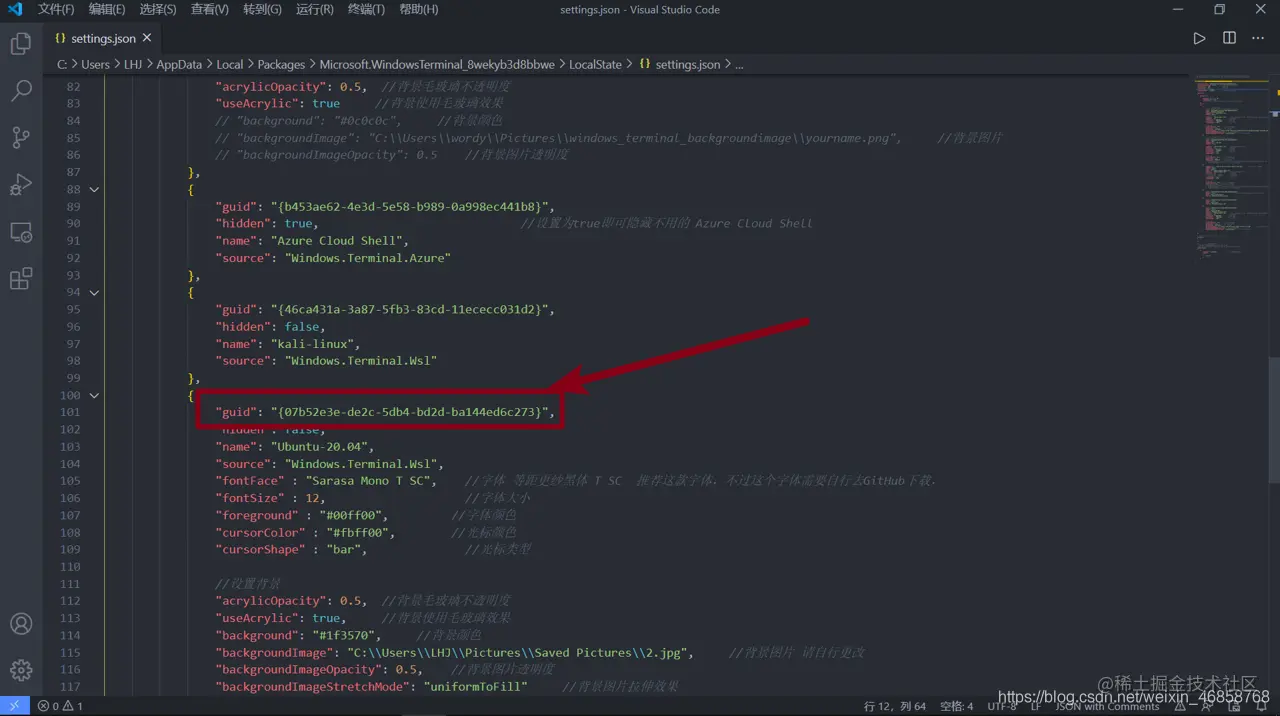The height and width of the screenshot is (716, 1280).
Task: Open the Run and Debug view
Action: point(21,185)
